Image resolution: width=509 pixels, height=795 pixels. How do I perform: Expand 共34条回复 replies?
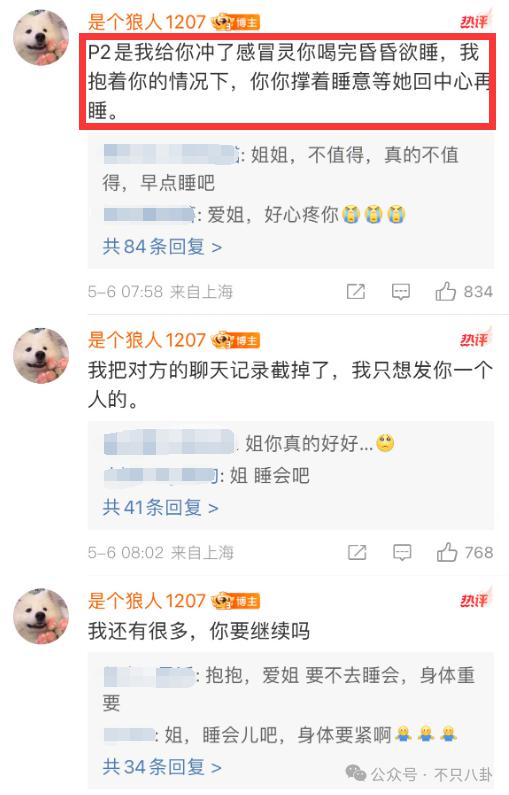(162, 767)
